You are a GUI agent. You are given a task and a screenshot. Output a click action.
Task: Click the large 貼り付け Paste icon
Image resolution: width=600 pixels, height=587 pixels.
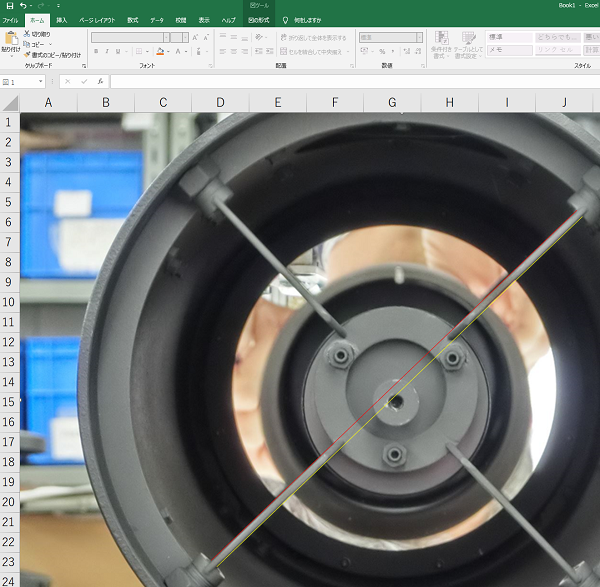pos(11,38)
